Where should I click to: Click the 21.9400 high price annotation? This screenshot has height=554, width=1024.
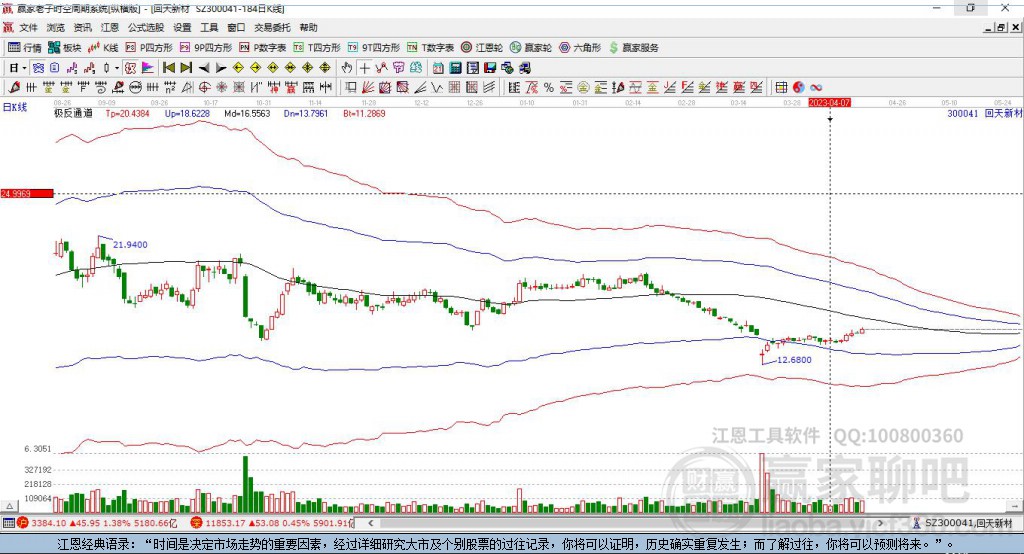[130, 244]
